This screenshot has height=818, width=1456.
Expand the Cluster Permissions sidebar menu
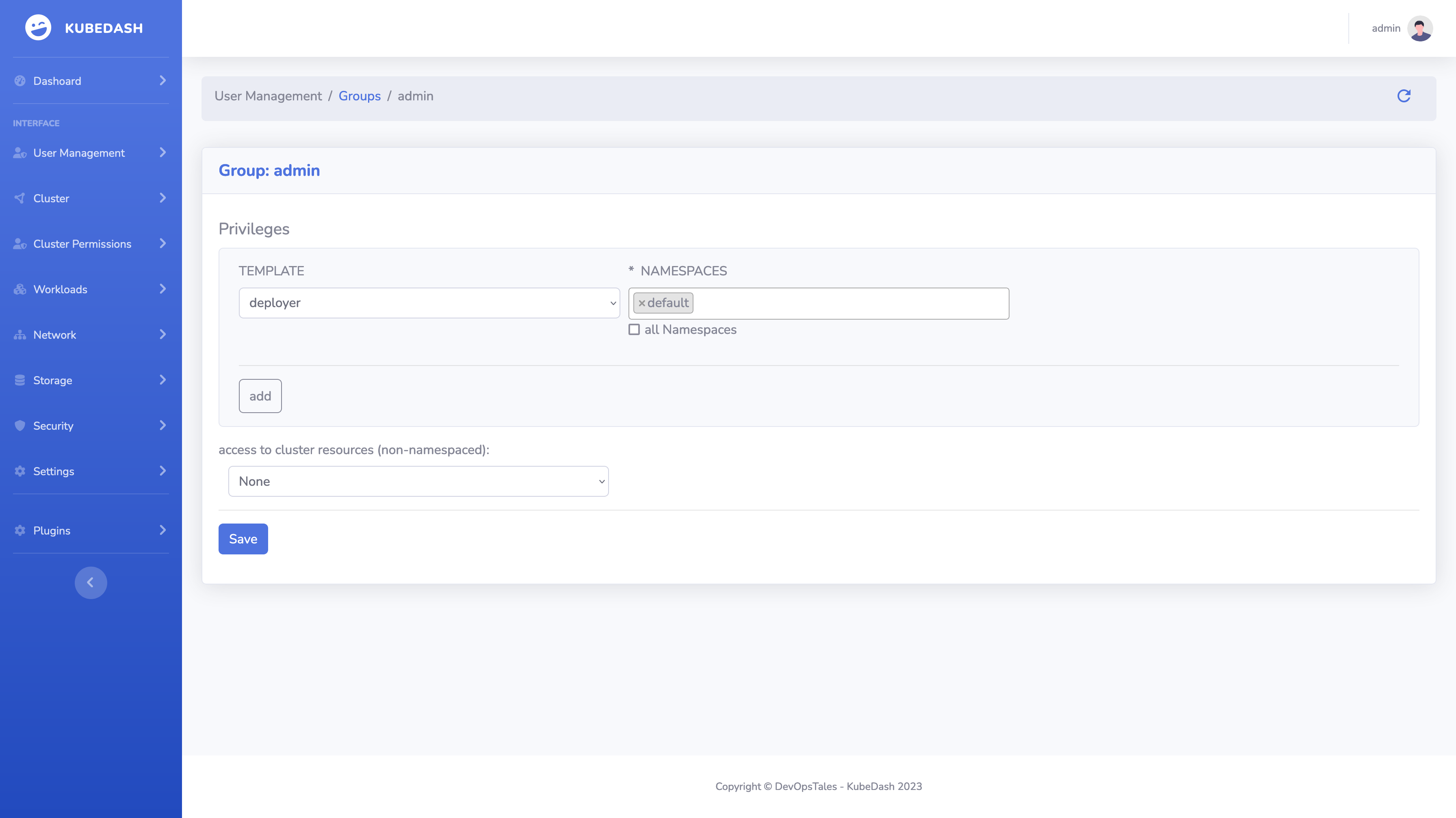pos(82,244)
